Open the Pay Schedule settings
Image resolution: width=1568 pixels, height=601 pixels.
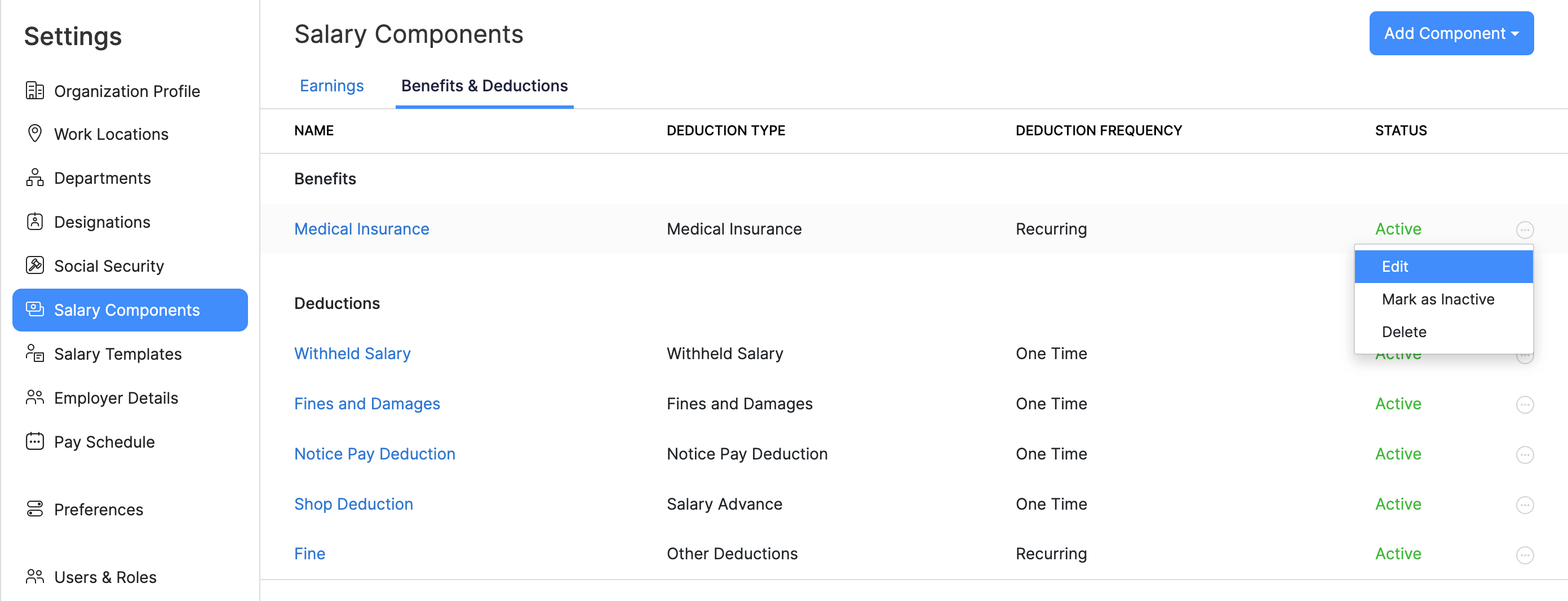104,441
